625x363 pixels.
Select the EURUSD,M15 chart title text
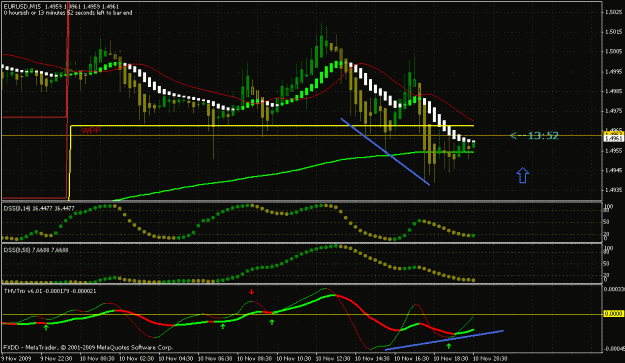[62, 7]
